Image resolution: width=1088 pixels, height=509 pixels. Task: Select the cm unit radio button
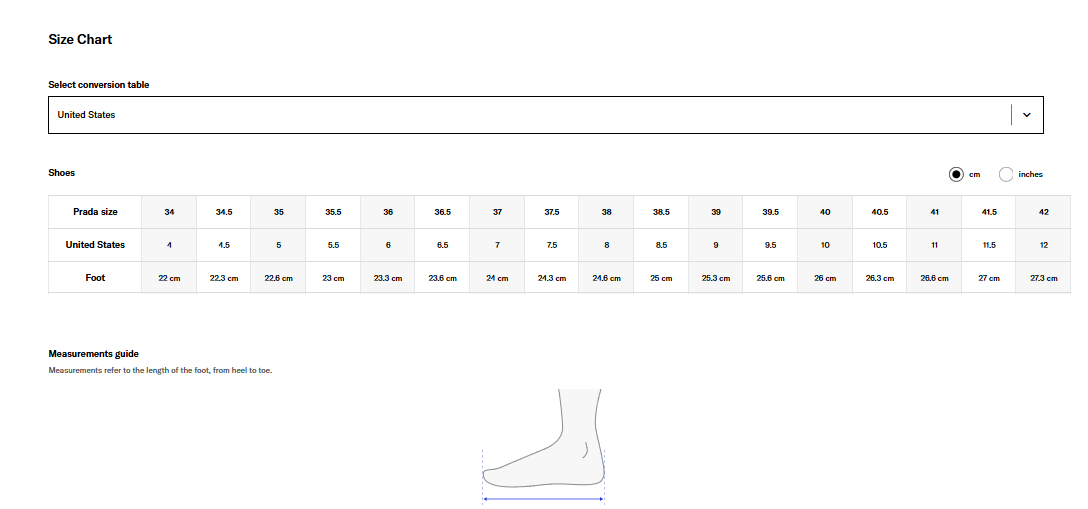coord(956,174)
